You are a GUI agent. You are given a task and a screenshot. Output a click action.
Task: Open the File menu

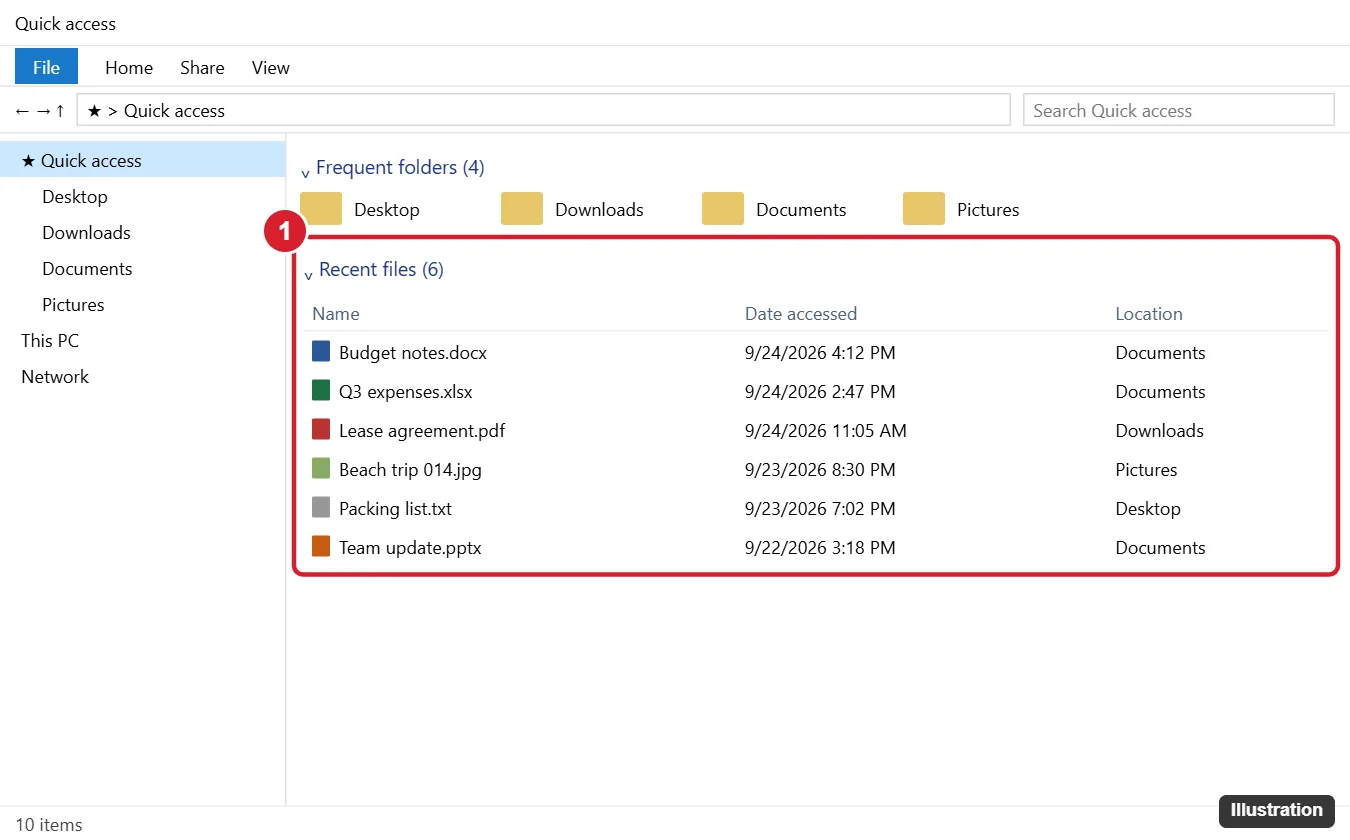[x=46, y=67]
